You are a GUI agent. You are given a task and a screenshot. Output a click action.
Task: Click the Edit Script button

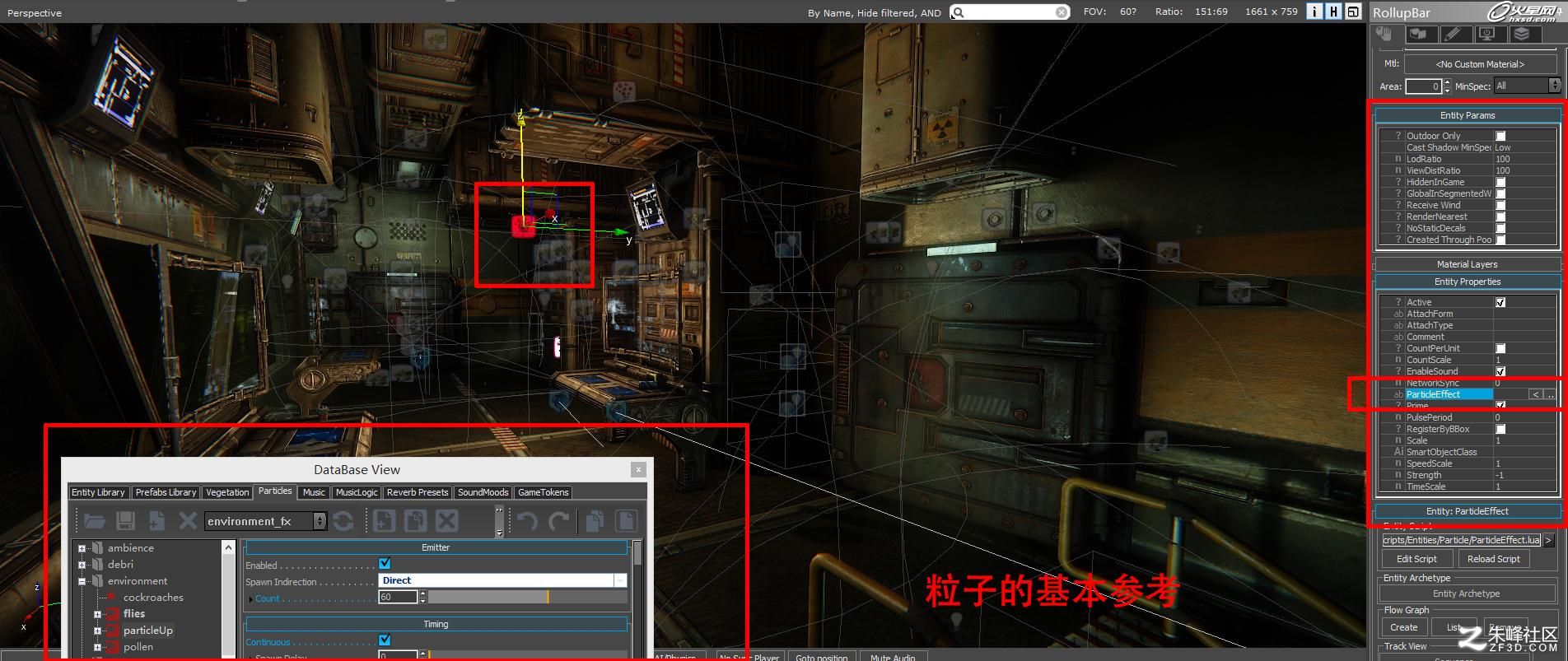(1416, 559)
